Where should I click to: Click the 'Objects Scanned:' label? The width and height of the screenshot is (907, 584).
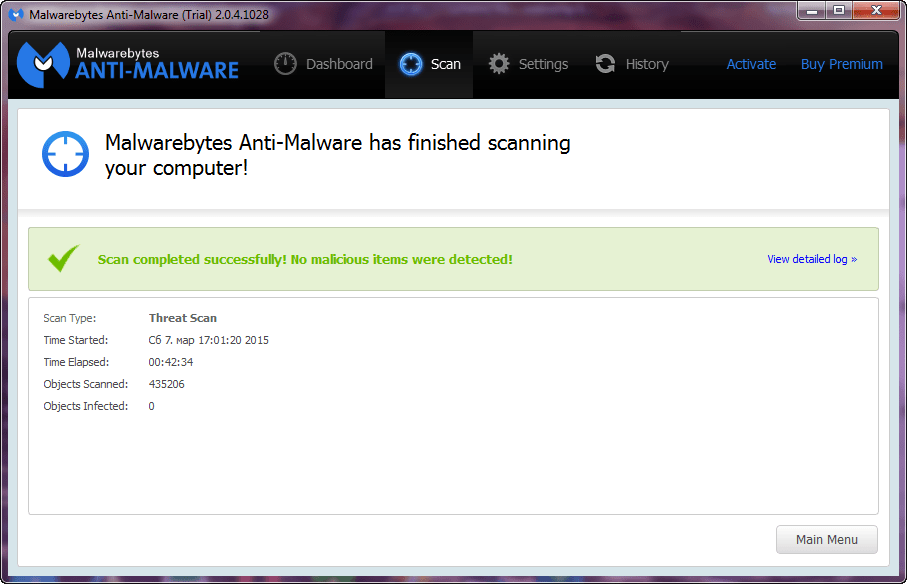[86, 384]
